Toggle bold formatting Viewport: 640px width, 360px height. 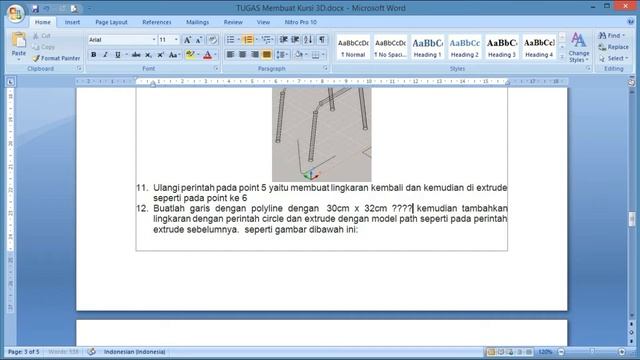[x=93, y=55]
